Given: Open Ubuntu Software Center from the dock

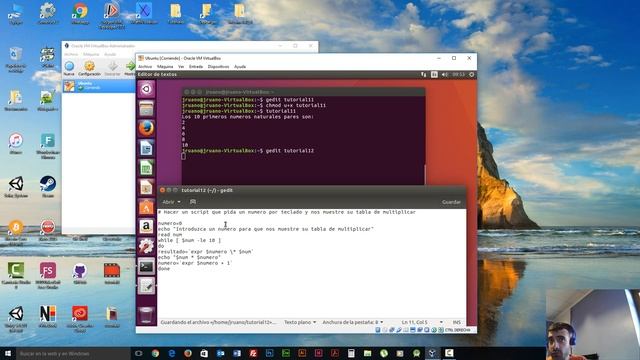Looking at the screenshot, I should click(x=146, y=207).
